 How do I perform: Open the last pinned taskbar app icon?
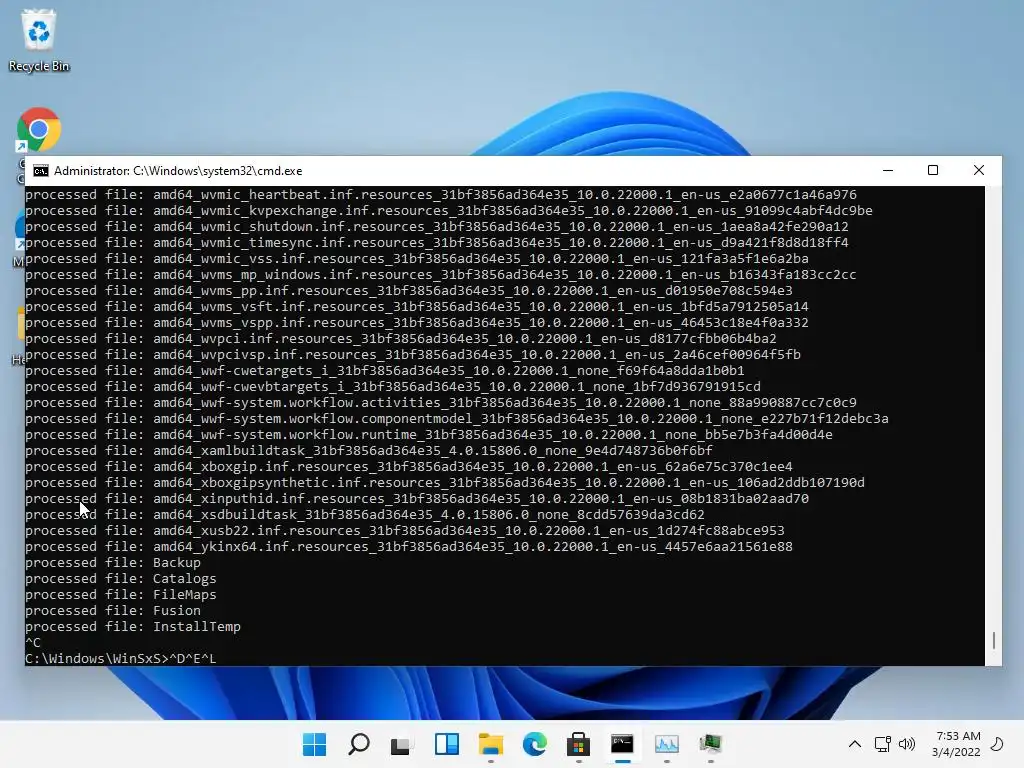click(x=711, y=744)
